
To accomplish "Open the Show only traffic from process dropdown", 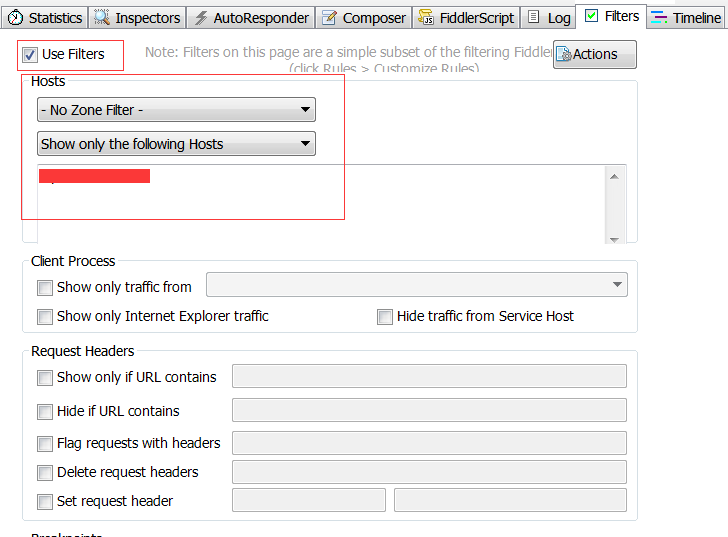I will [x=416, y=286].
